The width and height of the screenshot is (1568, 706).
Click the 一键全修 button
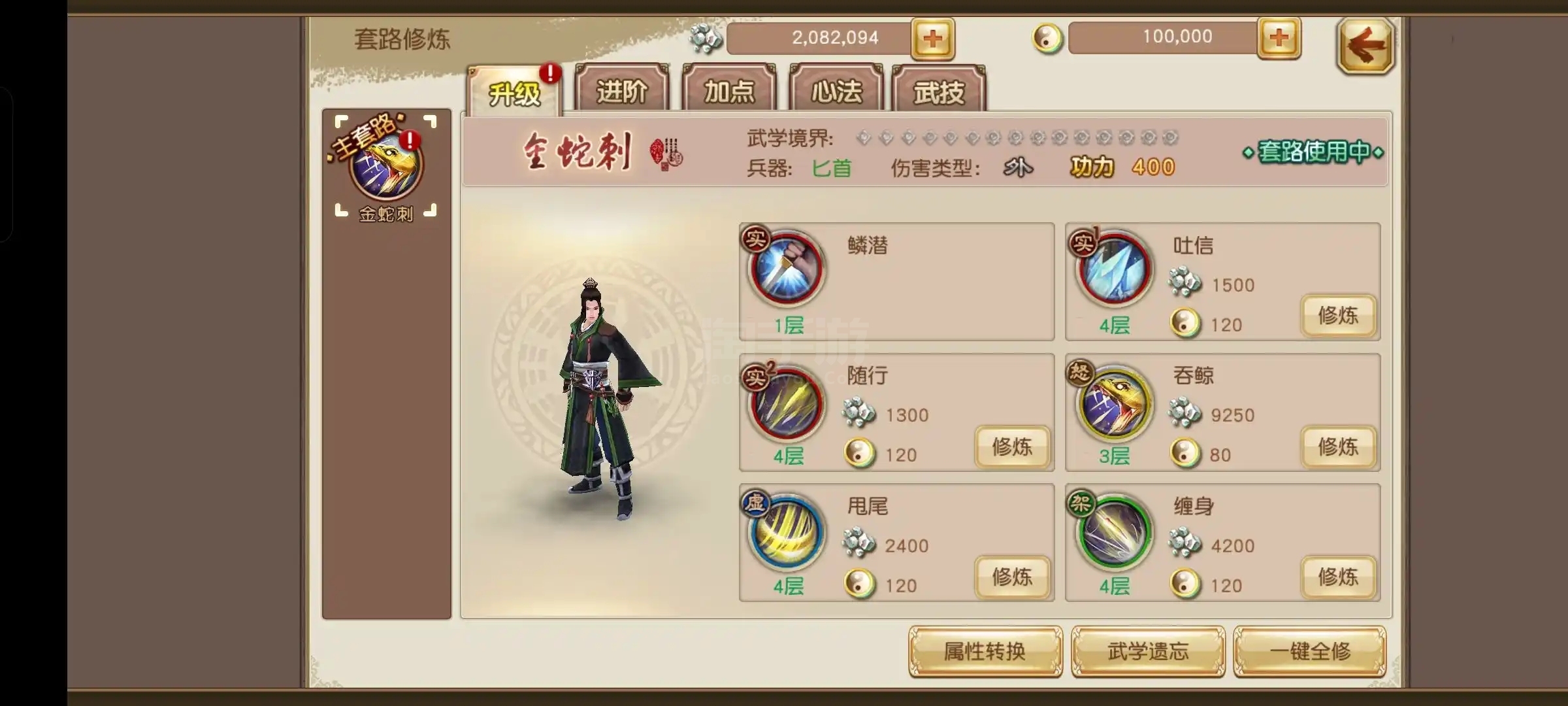tap(1310, 651)
